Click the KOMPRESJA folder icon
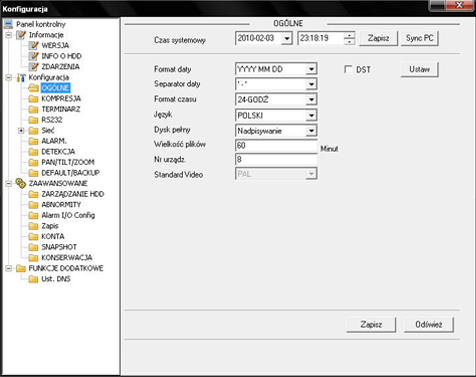 [33, 99]
